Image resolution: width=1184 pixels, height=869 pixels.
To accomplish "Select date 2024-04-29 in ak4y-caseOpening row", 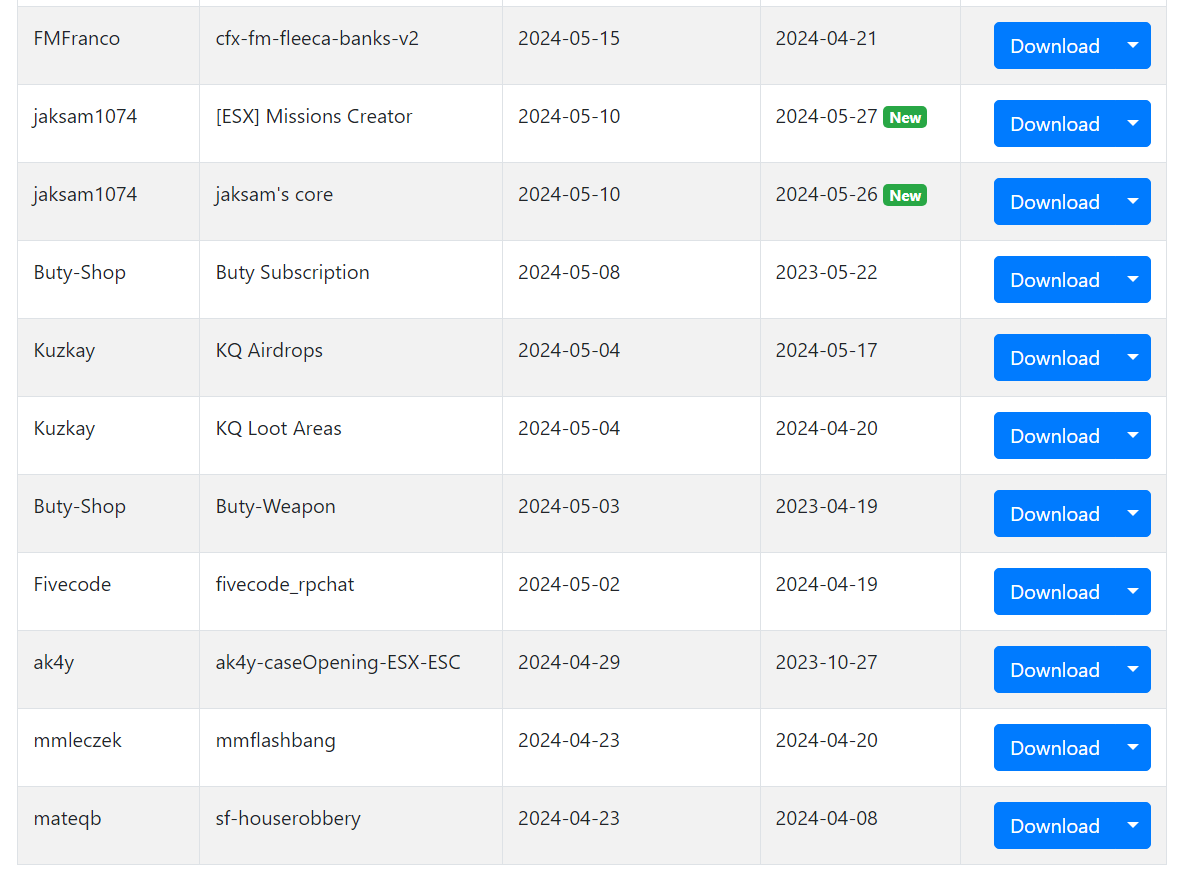I will [x=569, y=663].
